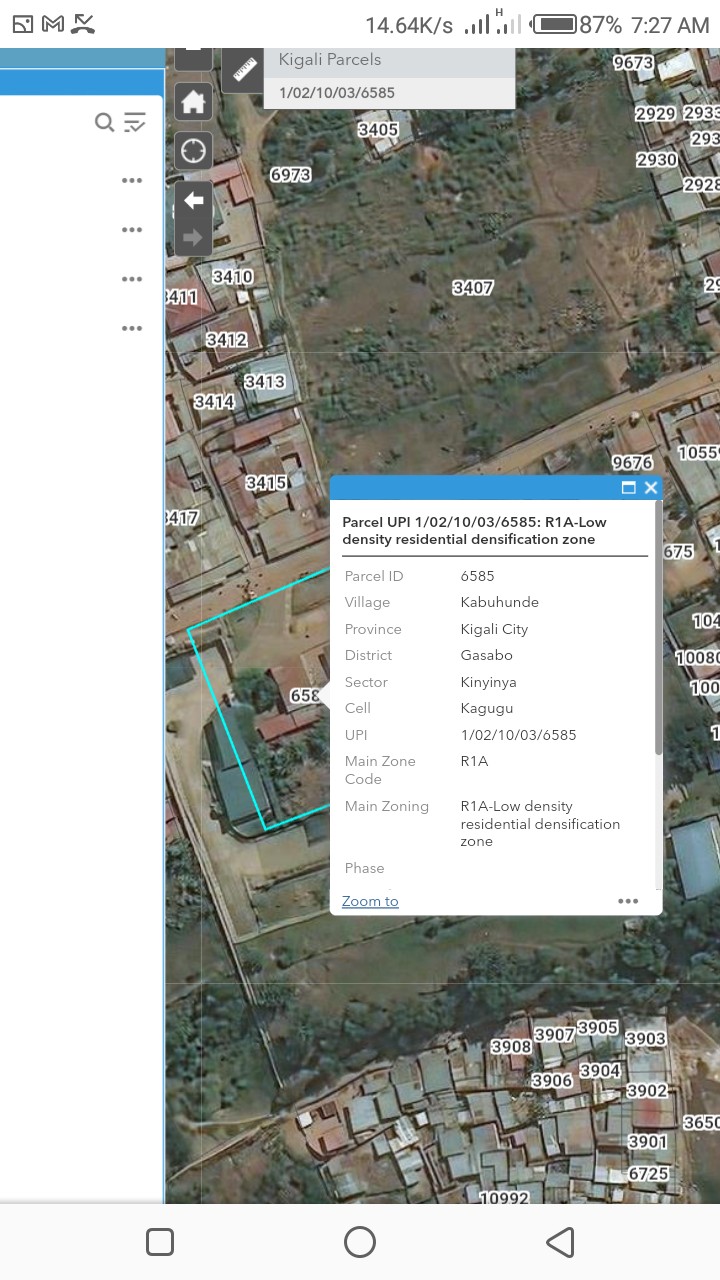Tap Android recent apps square button
This screenshot has width=720, height=1280.
coord(160,1242)
